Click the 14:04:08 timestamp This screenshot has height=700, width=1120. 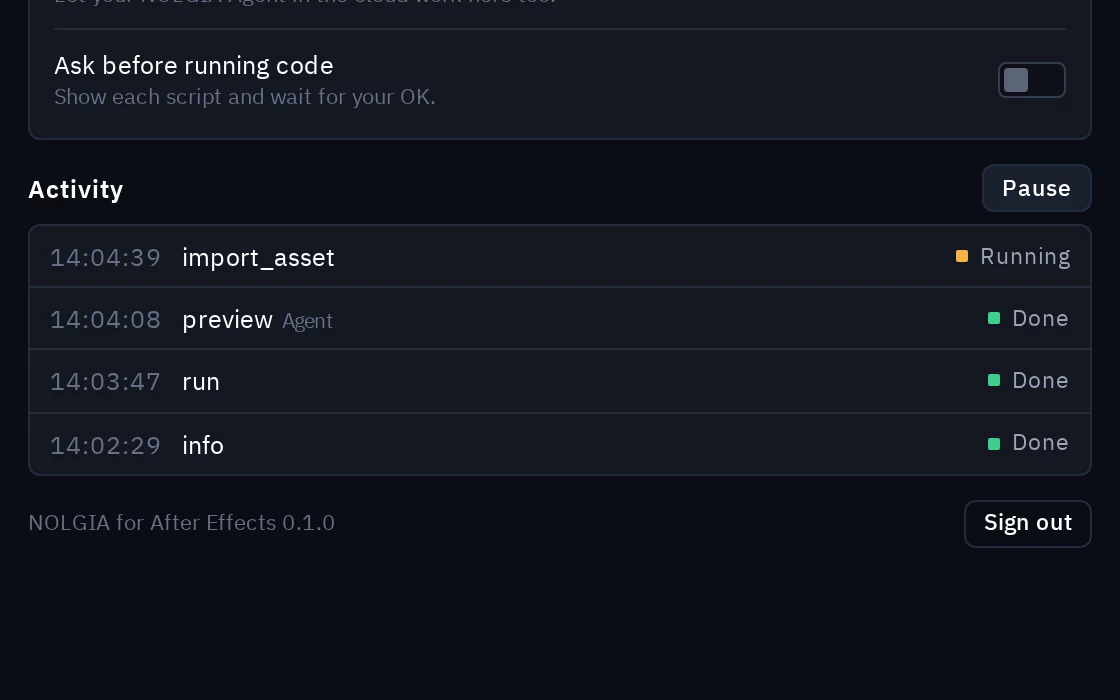click(x=106, y=320)
